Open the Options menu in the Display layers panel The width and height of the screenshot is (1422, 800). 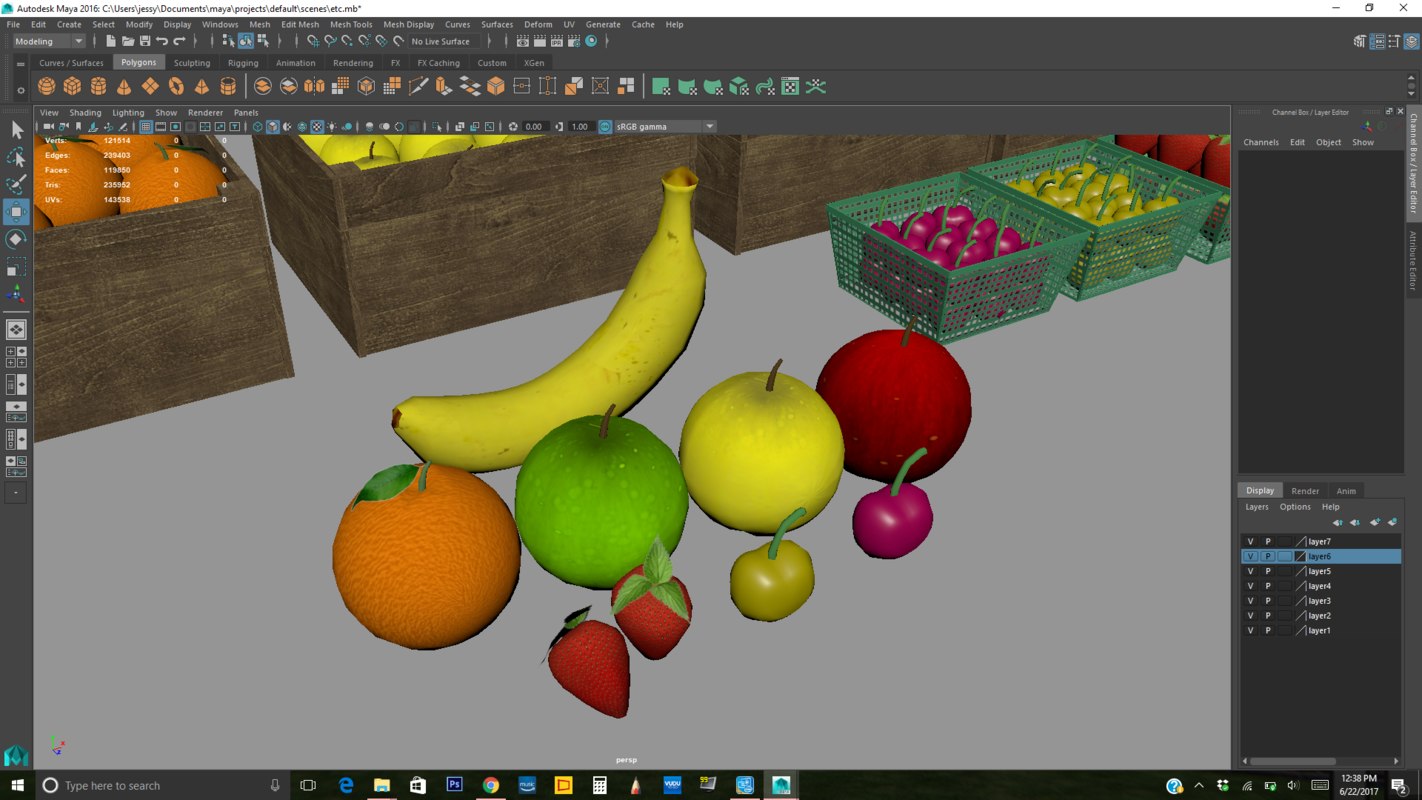pos(1294,507)
